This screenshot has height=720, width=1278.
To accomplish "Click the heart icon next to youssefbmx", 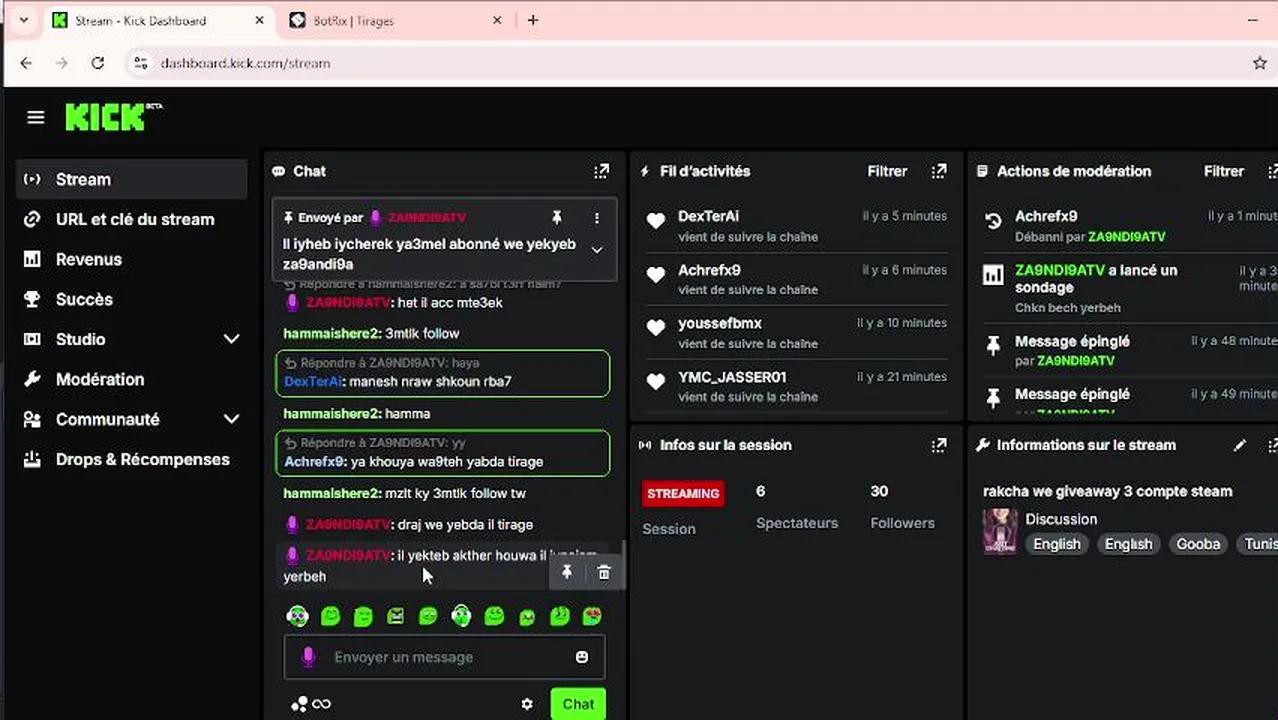I will pos(656,328).
